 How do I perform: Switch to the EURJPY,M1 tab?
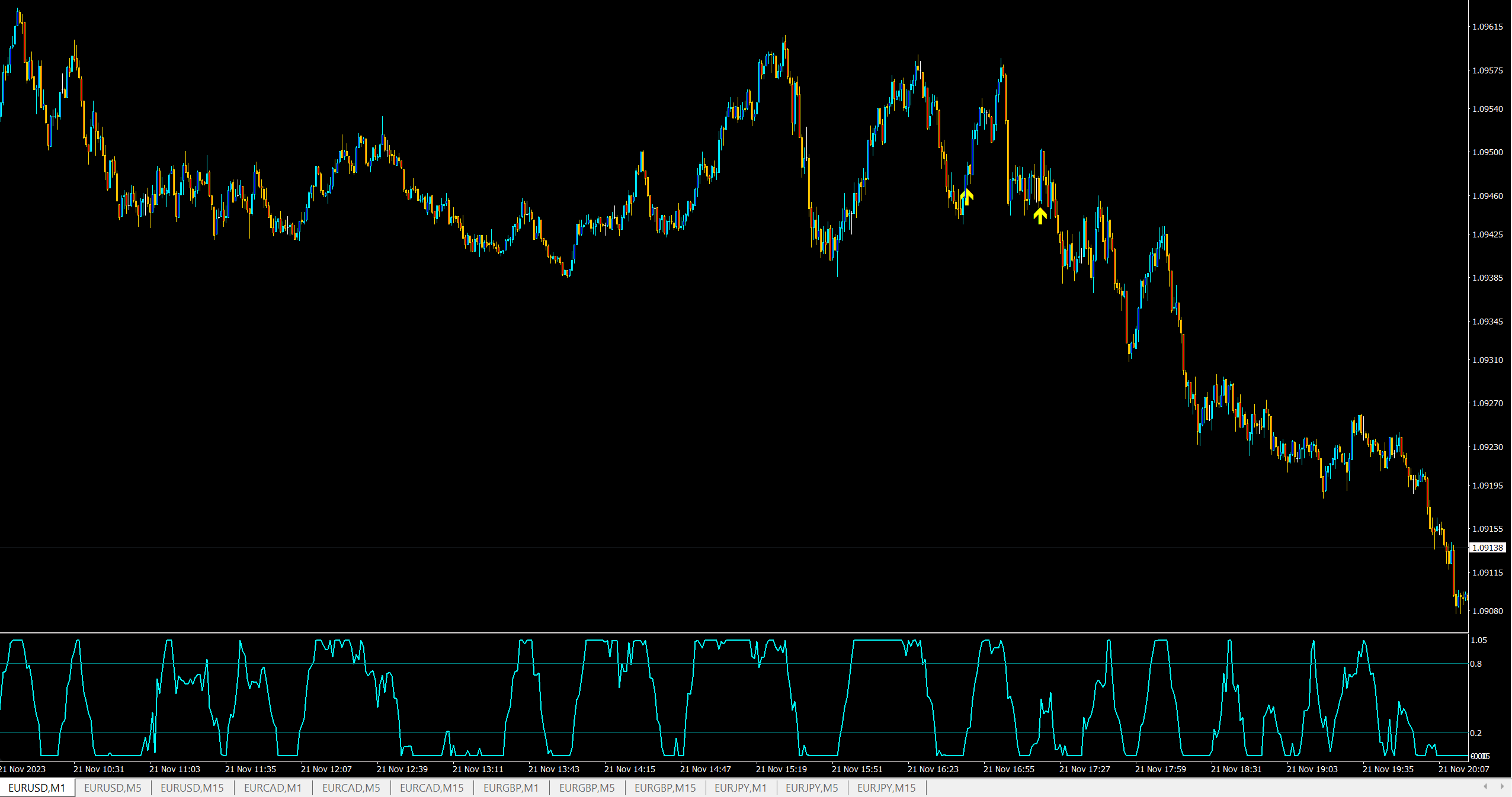pyautogui.click(x=740, y=788)
